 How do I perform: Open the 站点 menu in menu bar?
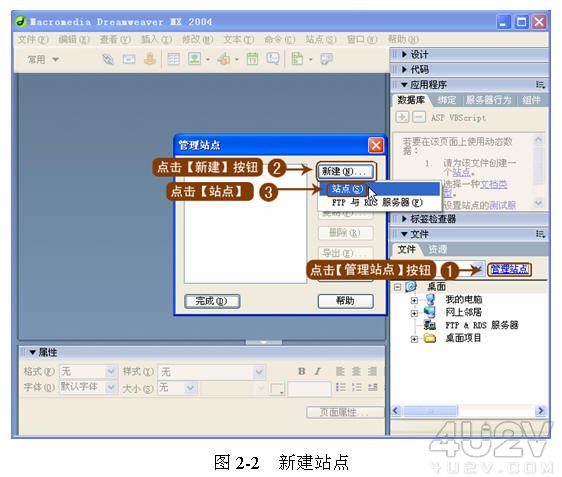(320, 39)
